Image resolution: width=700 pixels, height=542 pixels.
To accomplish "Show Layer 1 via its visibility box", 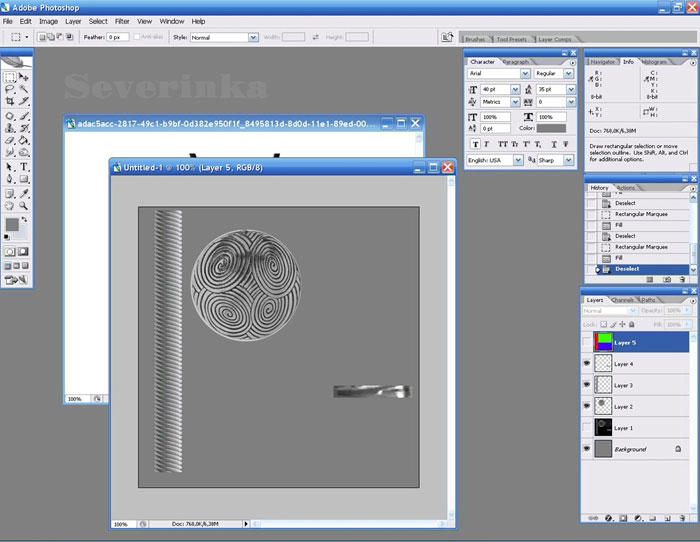I will [x=587, y=428].
